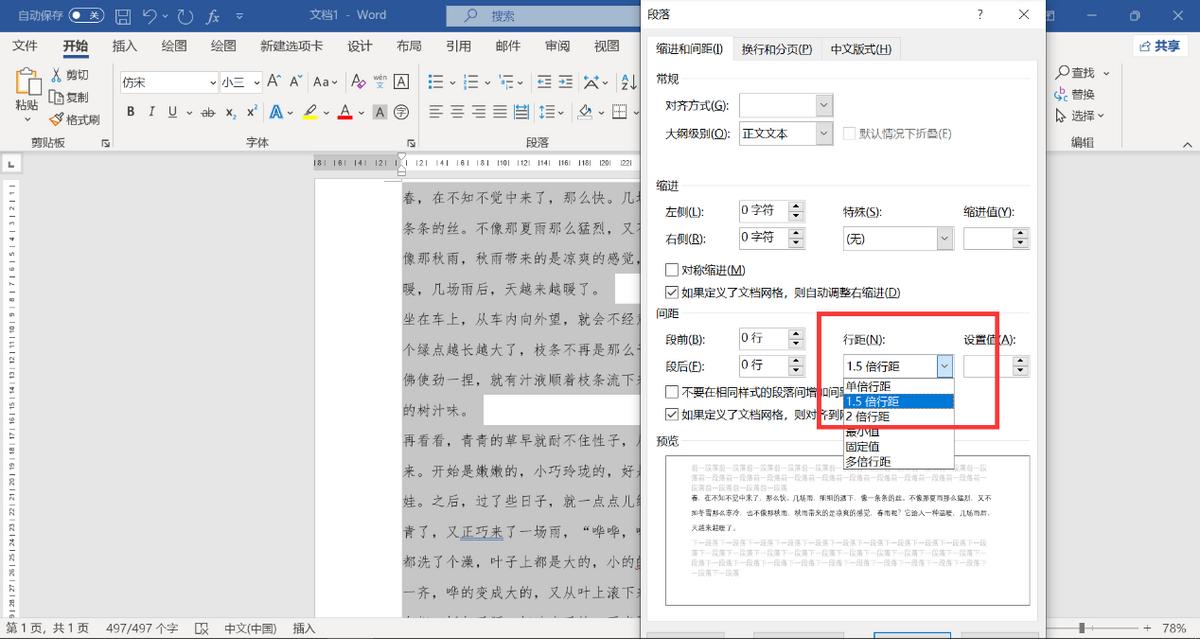Toggle underline formatting

point(170,111)
